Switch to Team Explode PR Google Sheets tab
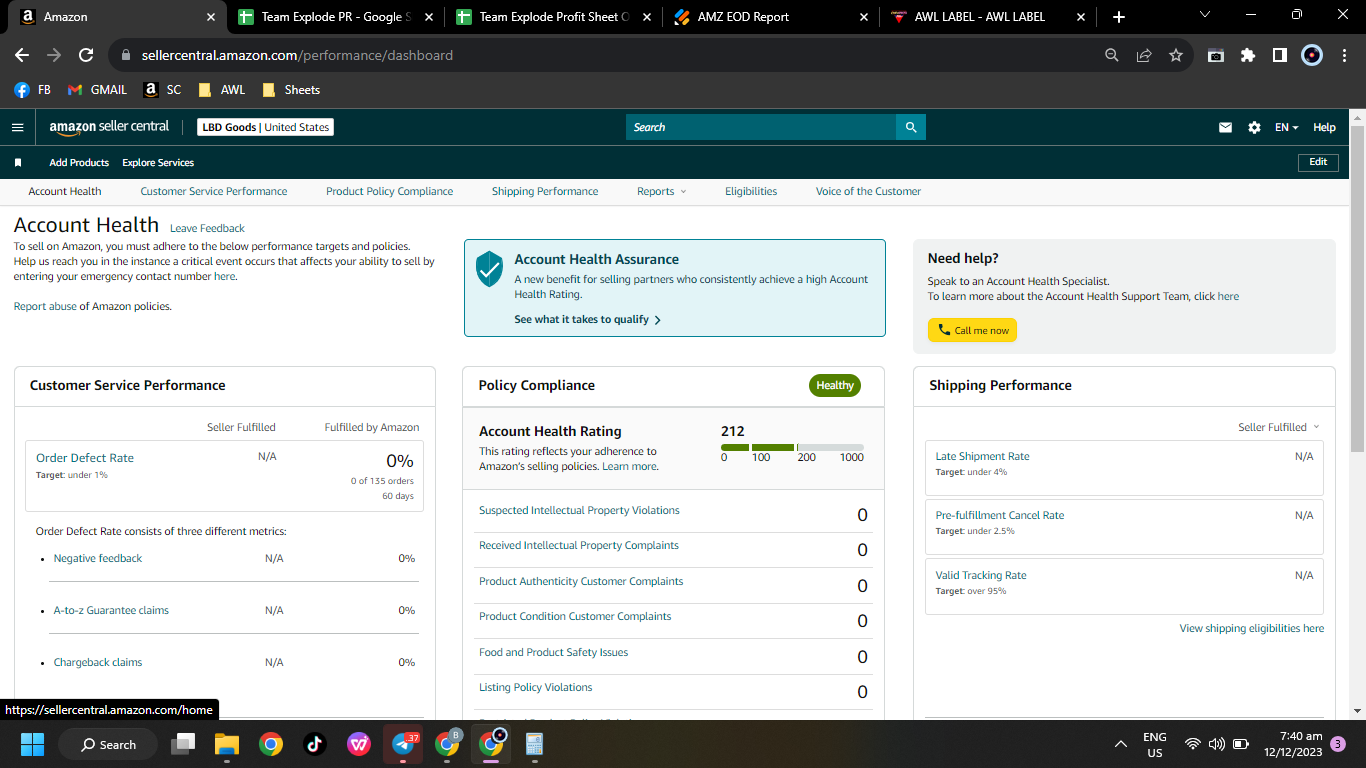 tap(336, 17)
